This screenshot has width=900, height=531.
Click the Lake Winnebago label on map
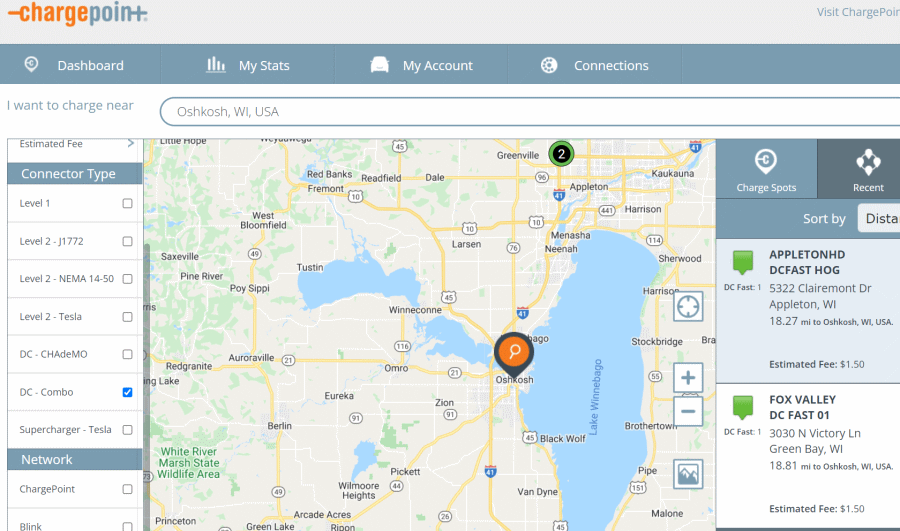click(x=596, y=397)
